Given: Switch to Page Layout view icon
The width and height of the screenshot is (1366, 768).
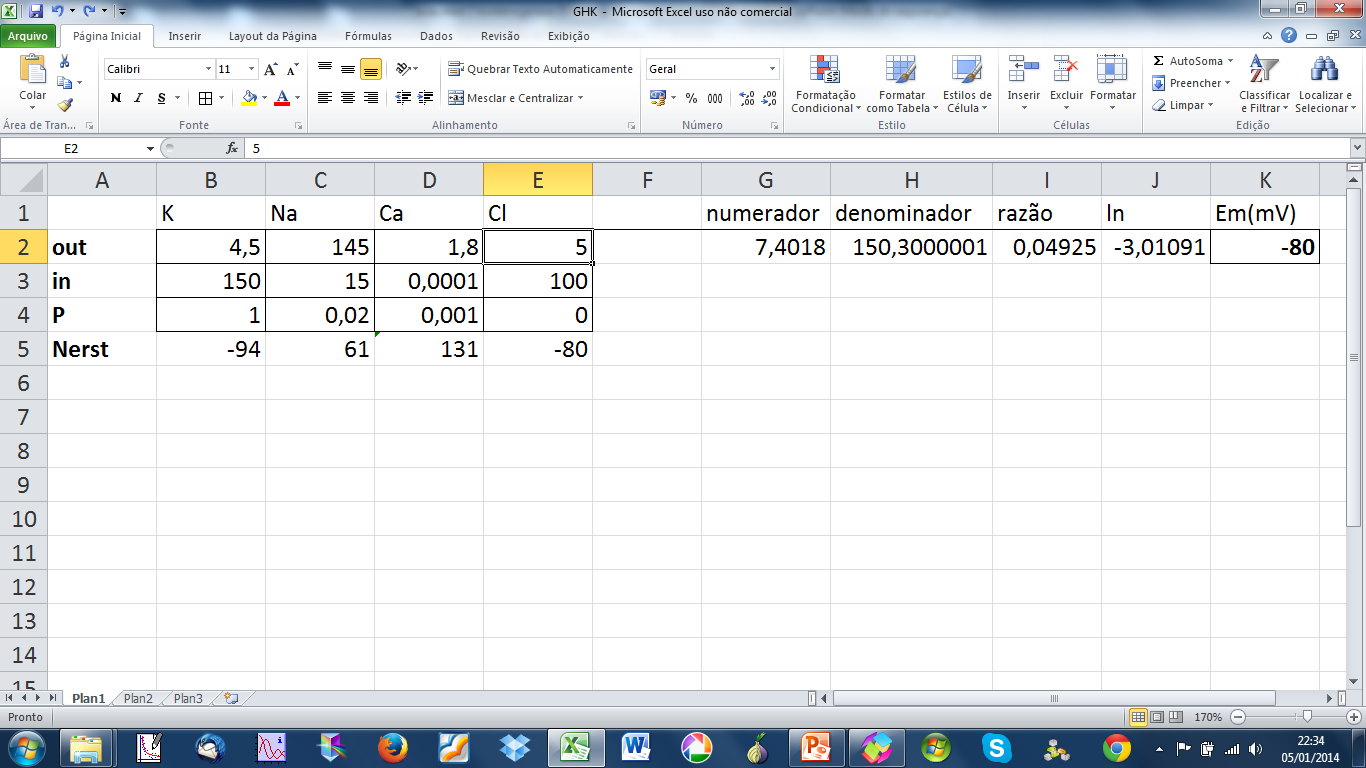Looking at the screenshot, I should 1156,717.
